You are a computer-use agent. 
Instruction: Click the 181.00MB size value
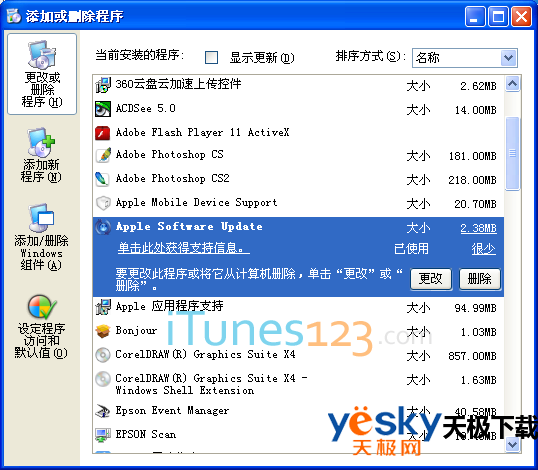[472, 156]
